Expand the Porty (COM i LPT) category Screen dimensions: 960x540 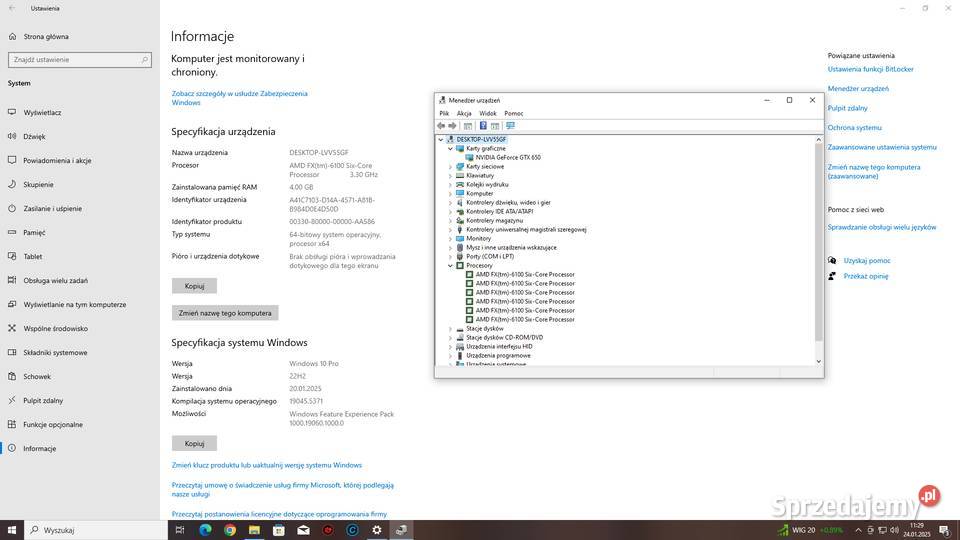451,257
